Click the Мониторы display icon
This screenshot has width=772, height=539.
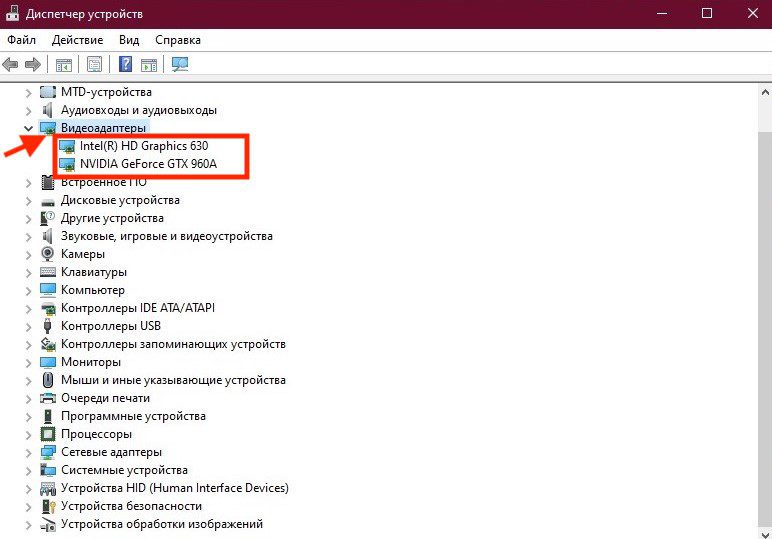[x=48, y=362]
